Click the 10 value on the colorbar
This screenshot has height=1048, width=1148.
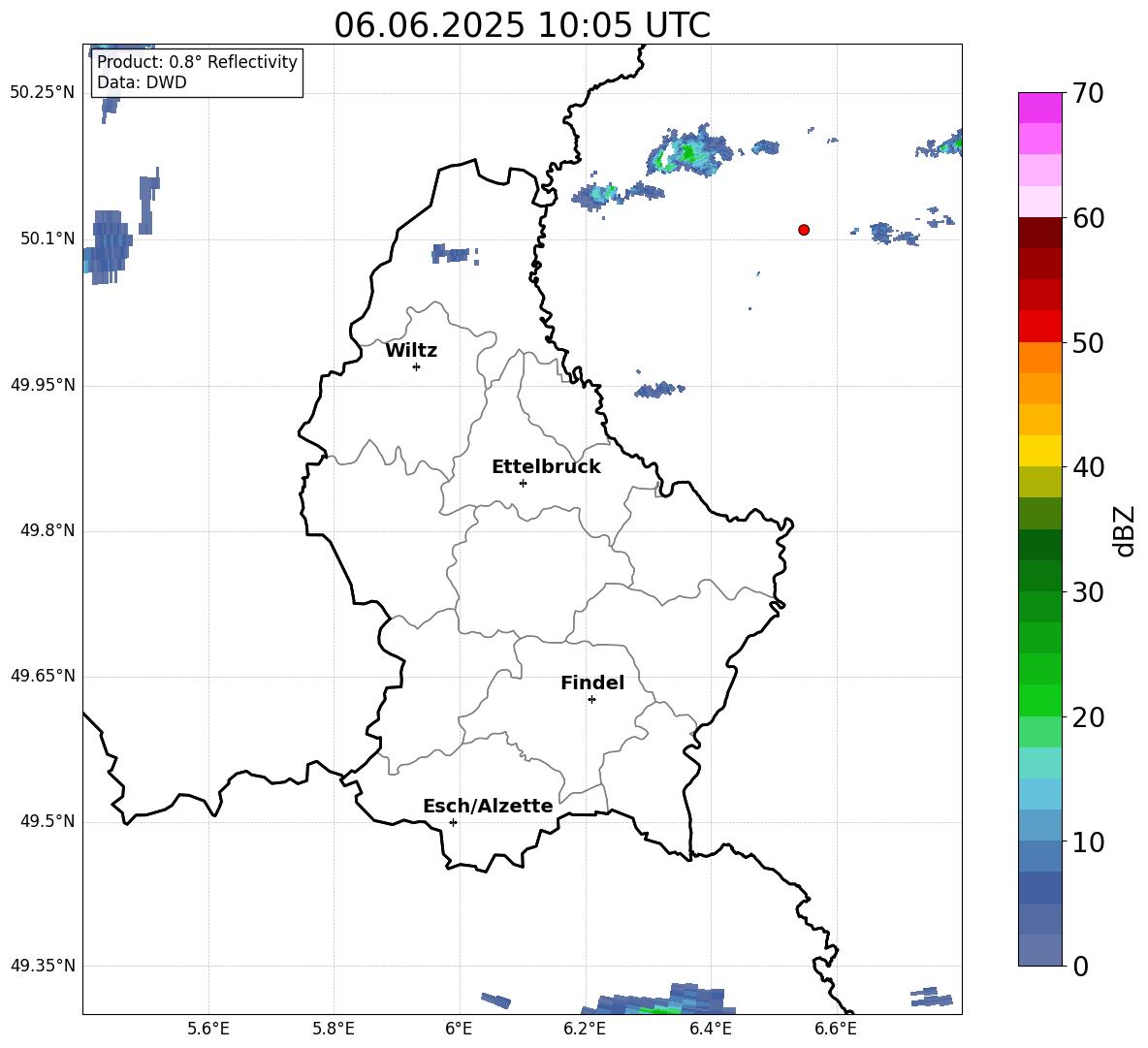pyautogui.click(x=1087, y=842)
